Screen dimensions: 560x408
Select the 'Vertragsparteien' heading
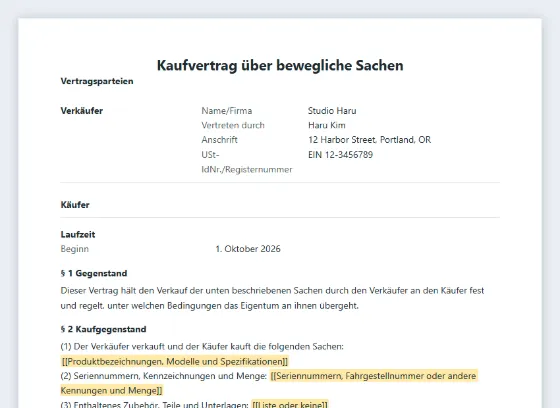pyautogui.click(x=97, y=81)
